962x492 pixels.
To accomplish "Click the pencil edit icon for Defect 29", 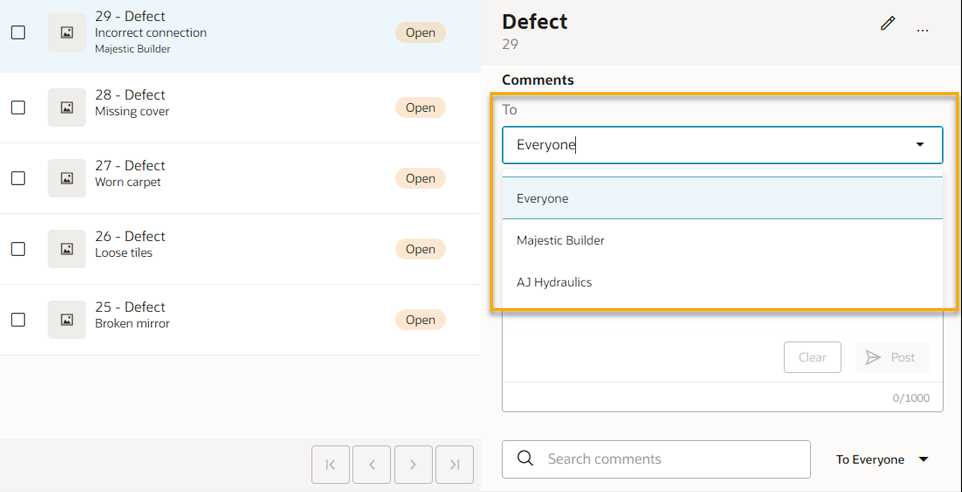I will [887, 23].
